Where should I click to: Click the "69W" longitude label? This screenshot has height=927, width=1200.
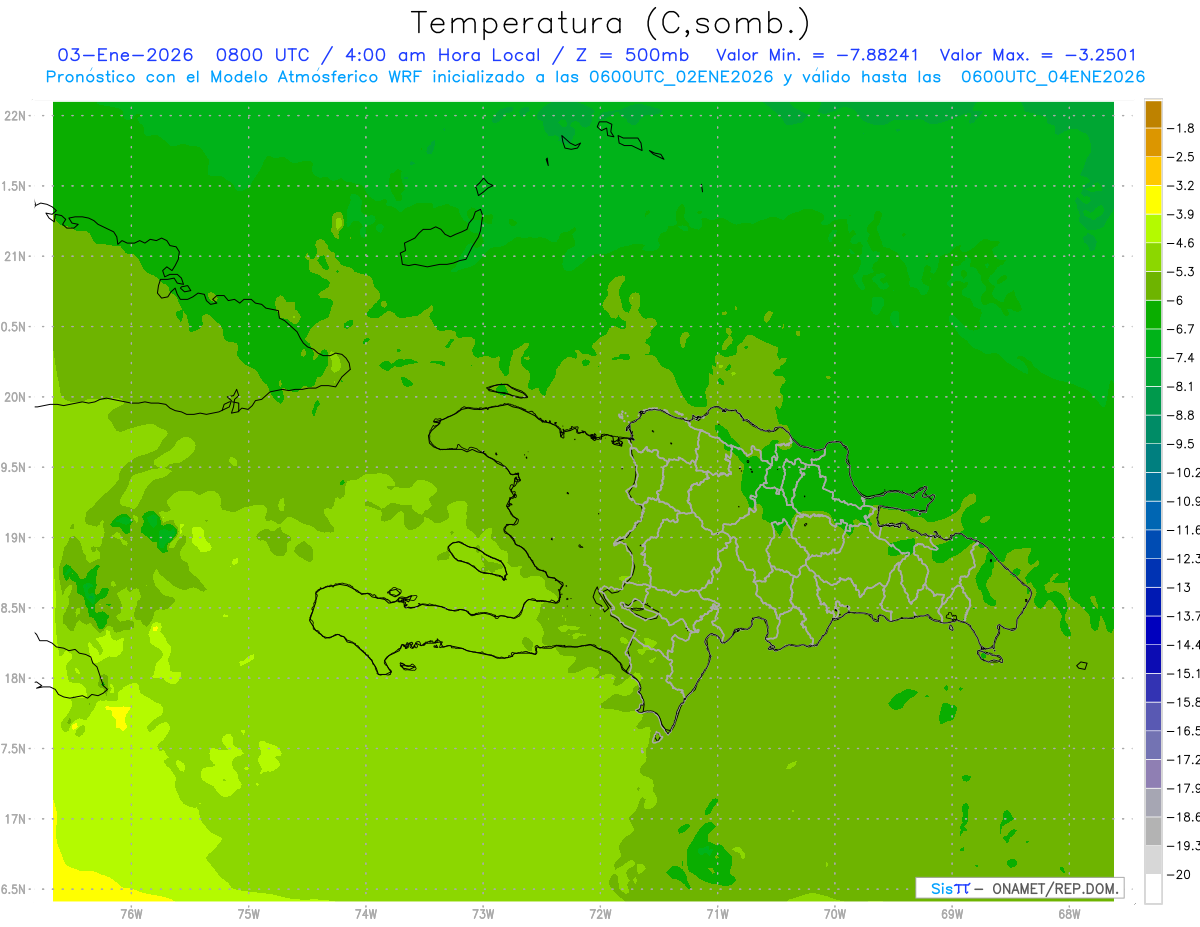tap(952, 914)
